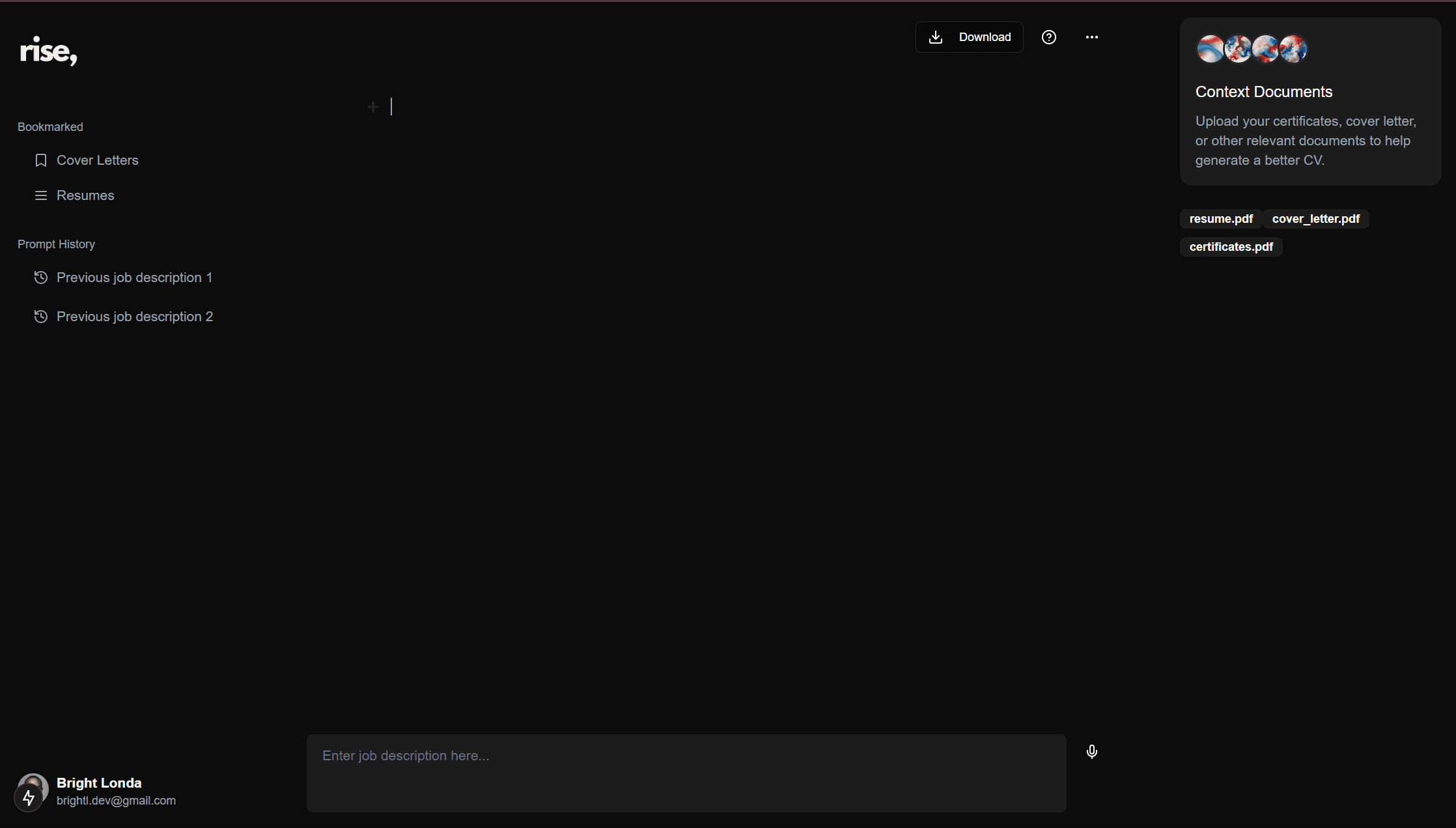Click the lightning bolt badge on avatar
The image size is (1456, 828).
coord(29,798)
